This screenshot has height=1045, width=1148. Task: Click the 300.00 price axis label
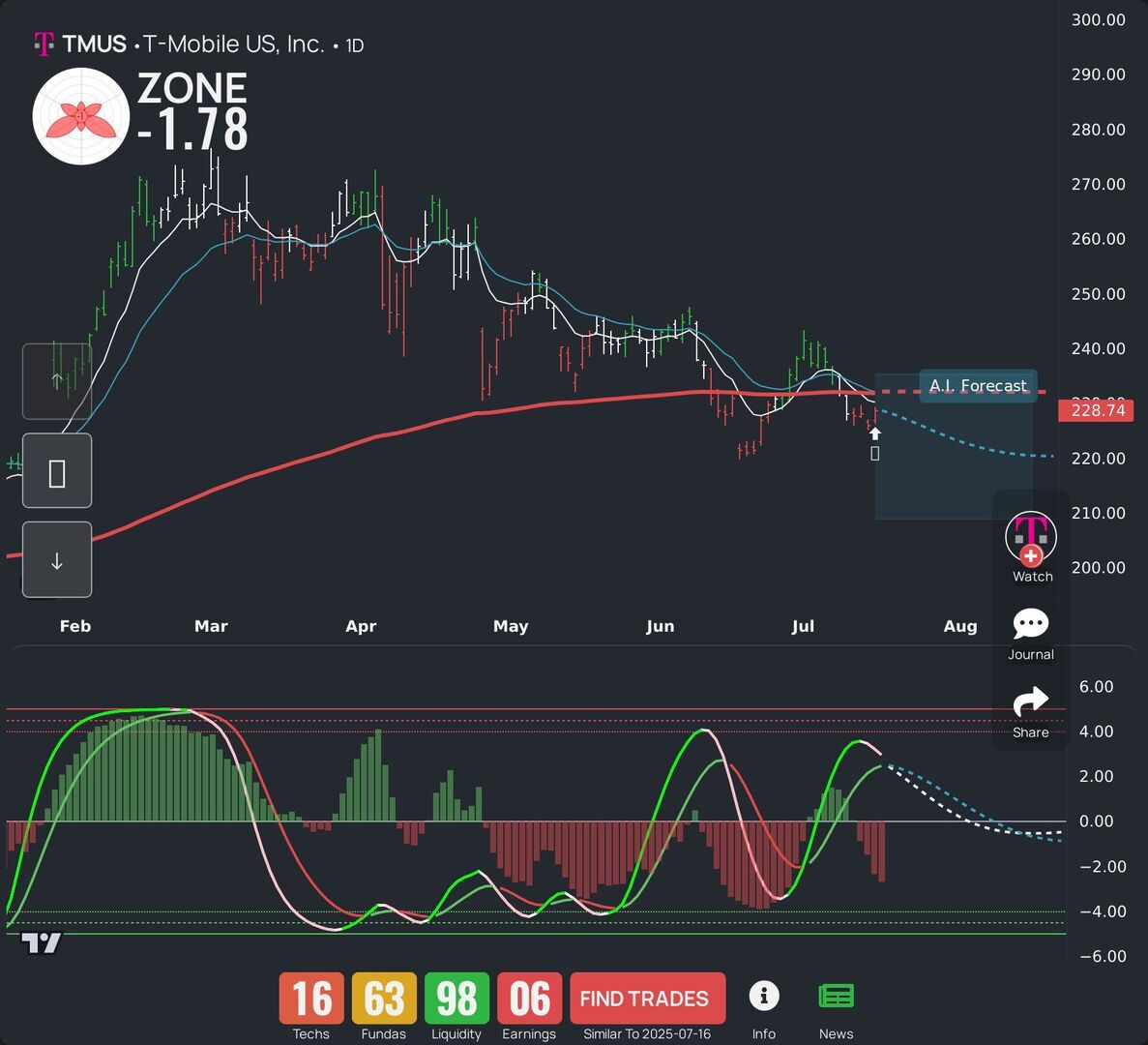tap(1099, 19)
